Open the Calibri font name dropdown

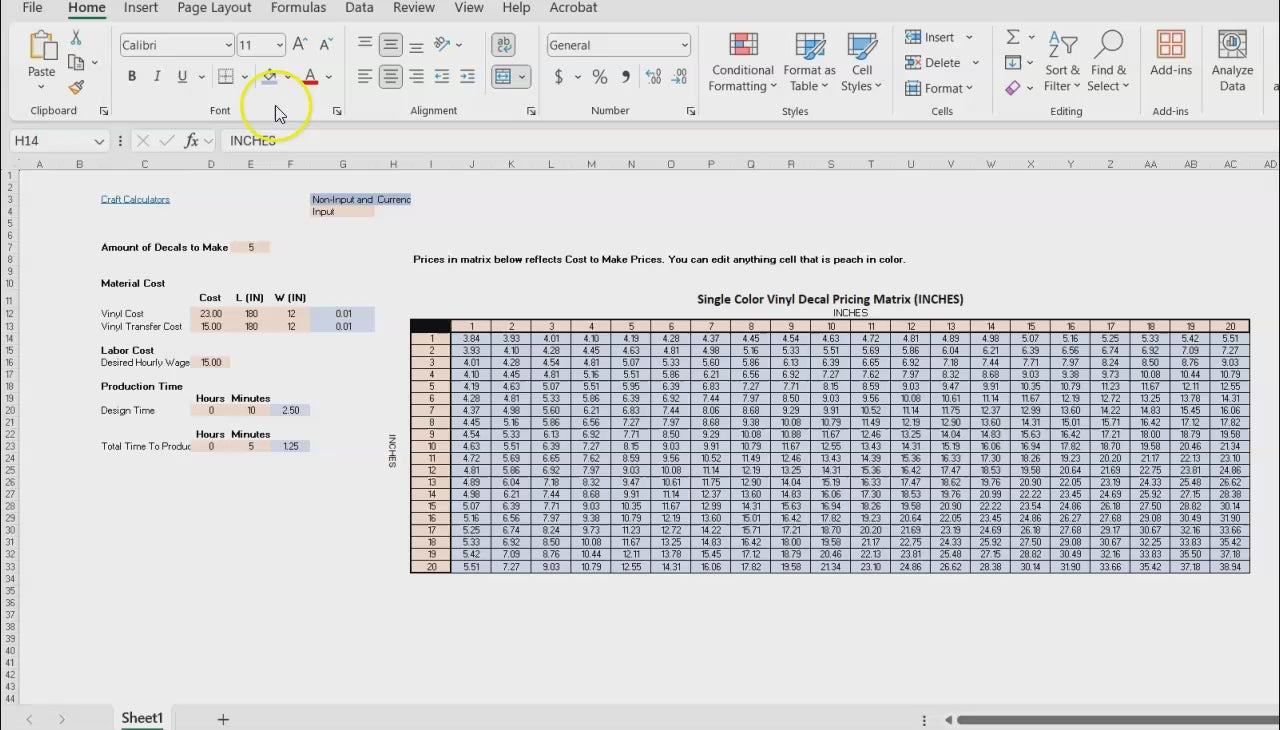coord(228,45)
